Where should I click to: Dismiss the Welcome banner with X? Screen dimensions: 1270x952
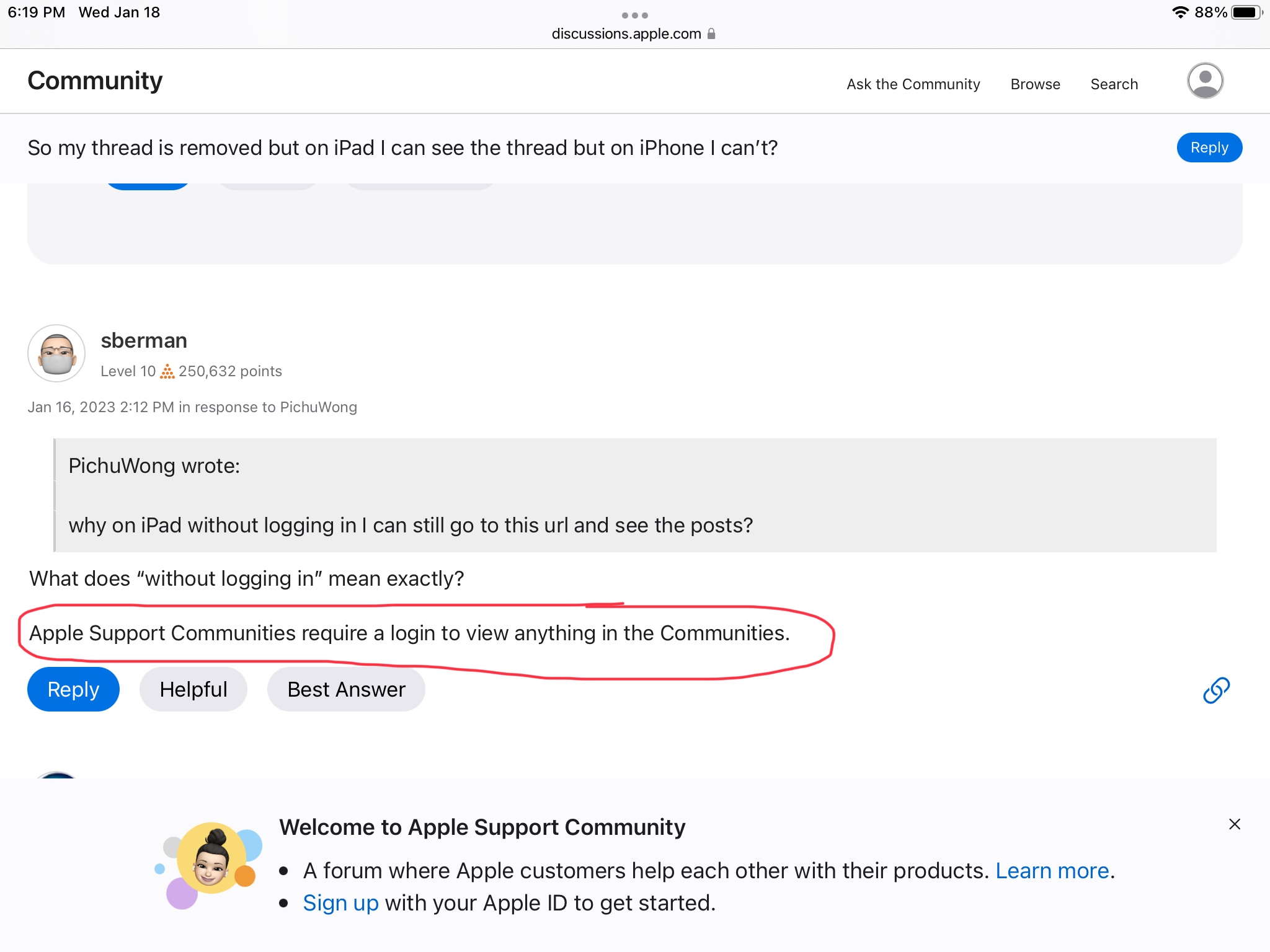pos(1234,824)
